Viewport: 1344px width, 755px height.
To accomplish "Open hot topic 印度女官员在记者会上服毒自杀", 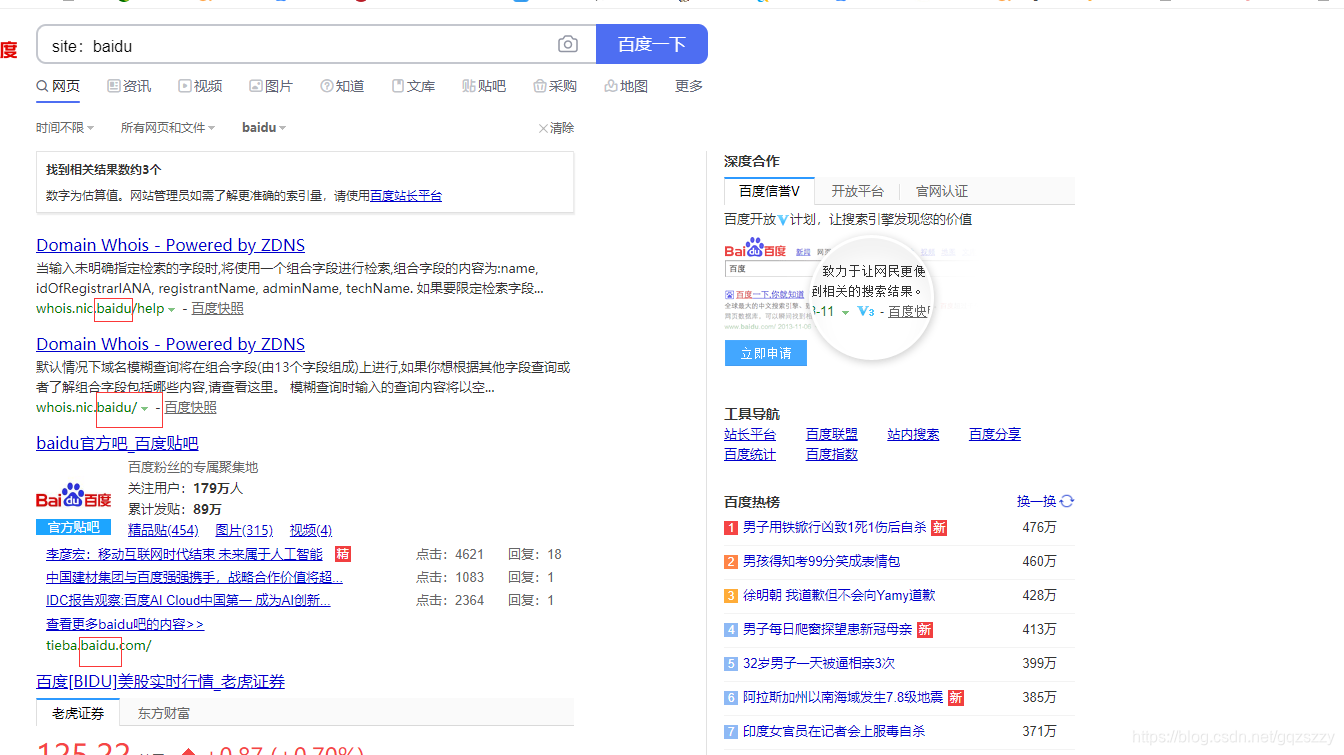I will (834, 731).
